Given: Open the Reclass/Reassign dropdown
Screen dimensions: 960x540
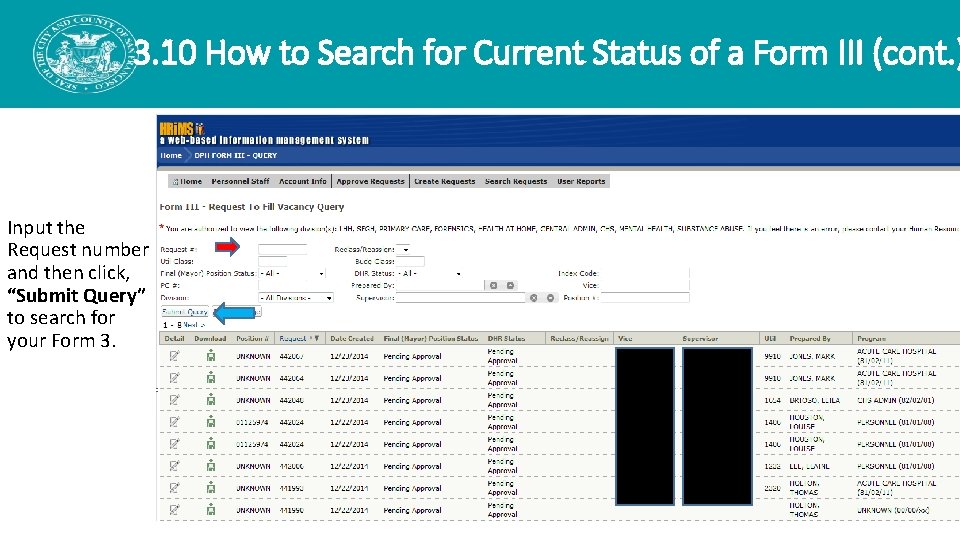Looking at the screenshot, I should coord(403,249).
